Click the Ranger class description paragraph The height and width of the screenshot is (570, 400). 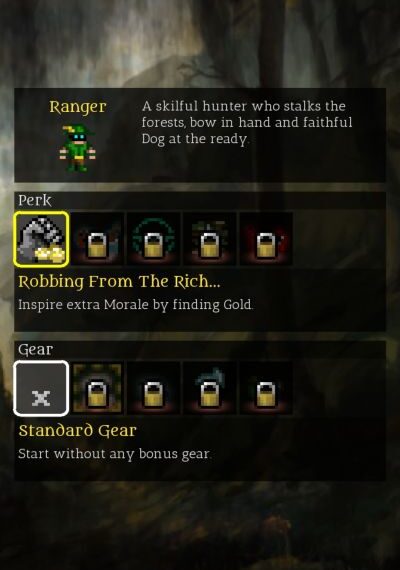pyautogui.click(x=247, y=123)
